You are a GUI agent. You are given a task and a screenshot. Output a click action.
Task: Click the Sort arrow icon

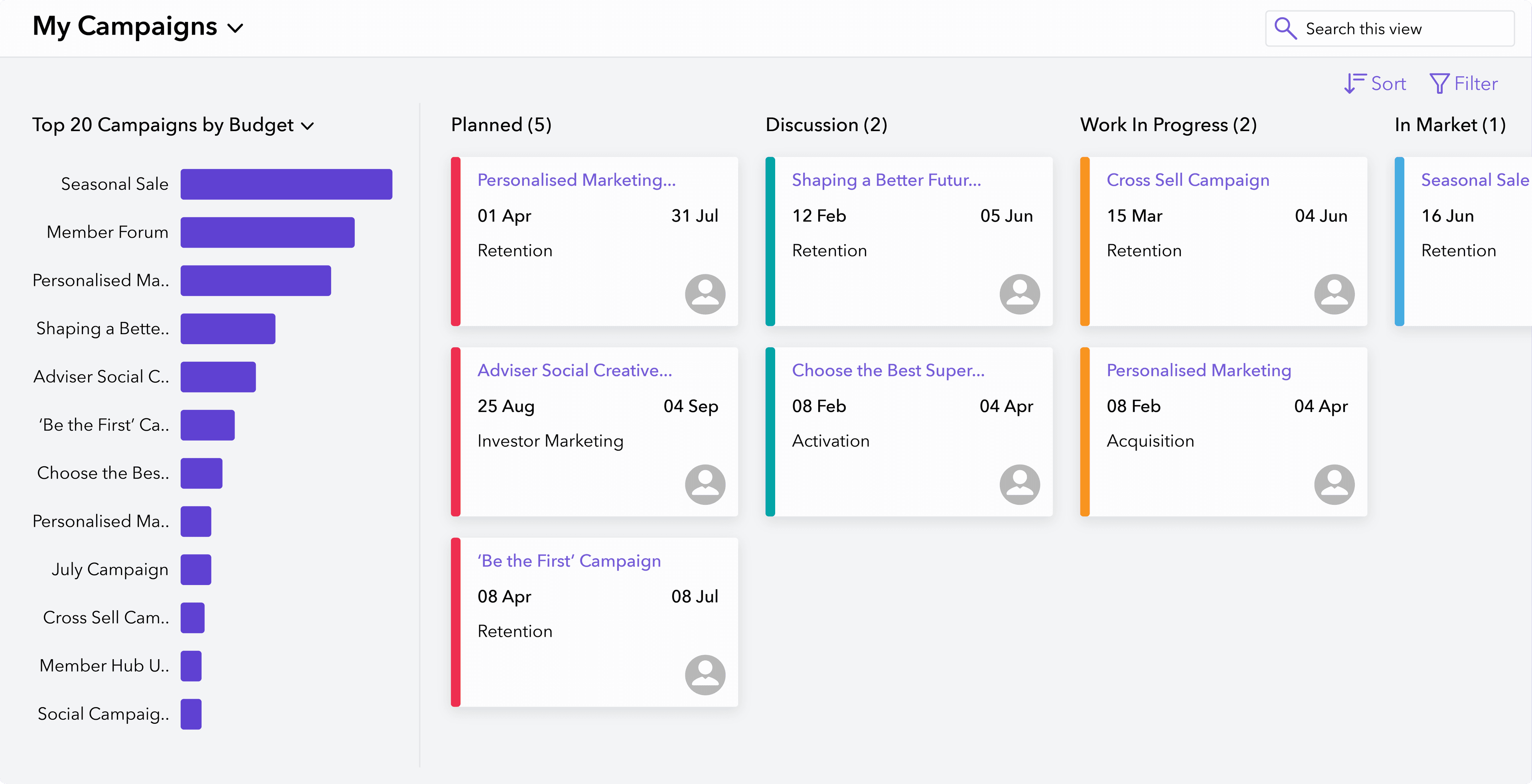pos(1355,83)
